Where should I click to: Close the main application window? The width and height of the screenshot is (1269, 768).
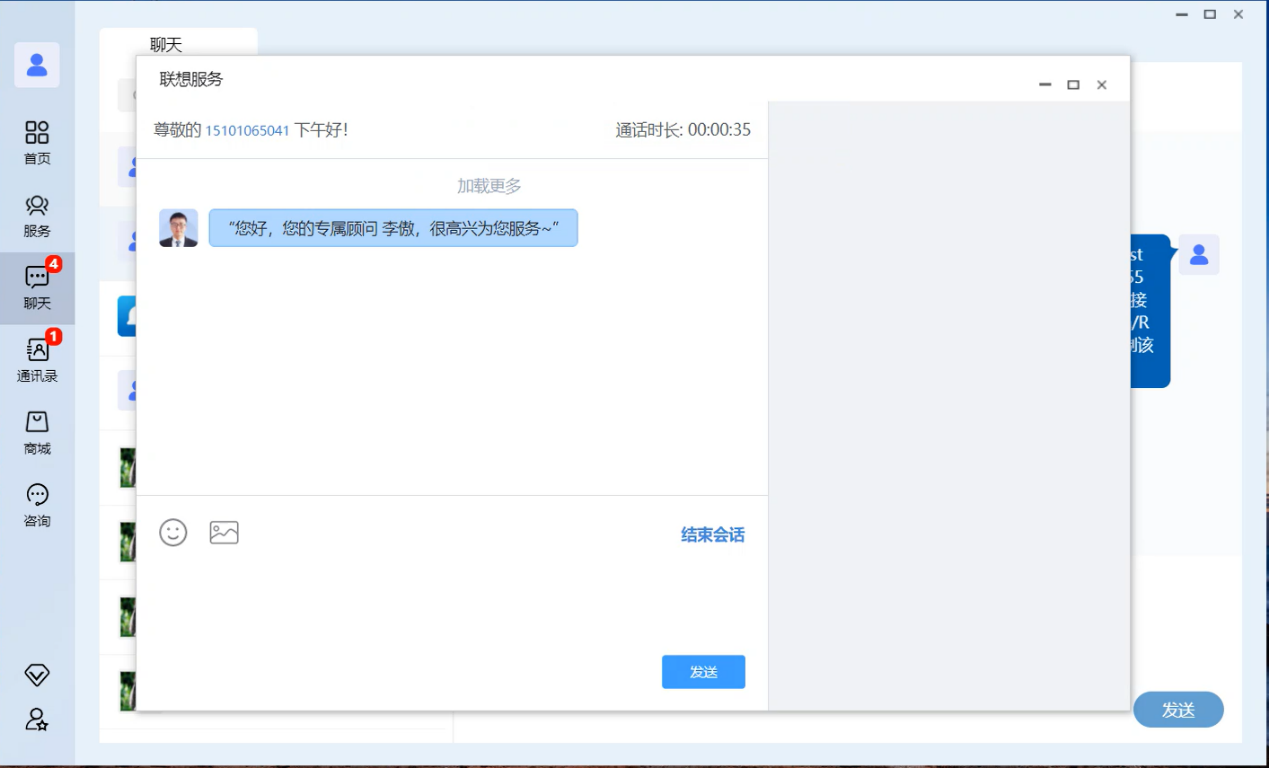1238,15
